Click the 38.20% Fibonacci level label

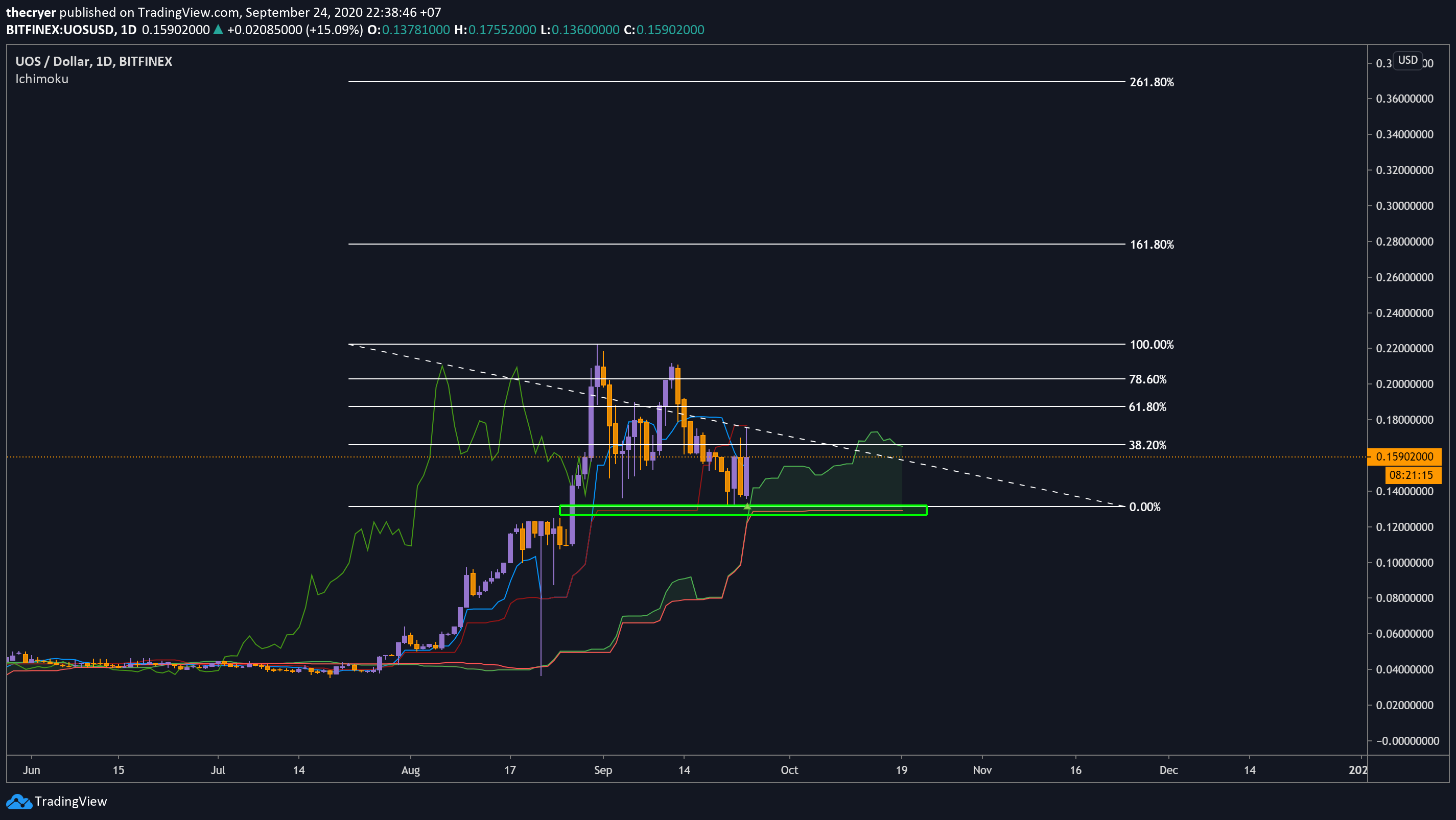coord(1147,445)
